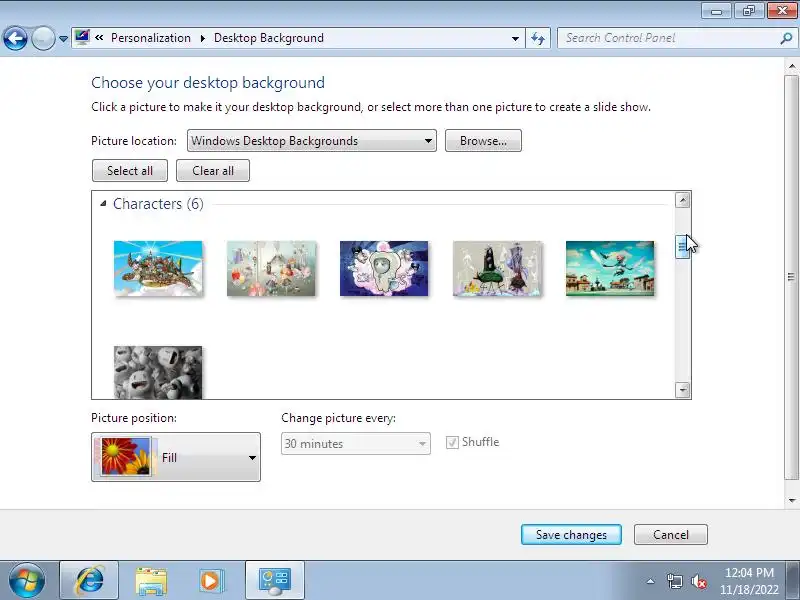This screenshot has height=600, width=800.
Task: Click the Characters (6) group heading
Action: (x=158, y=204)
